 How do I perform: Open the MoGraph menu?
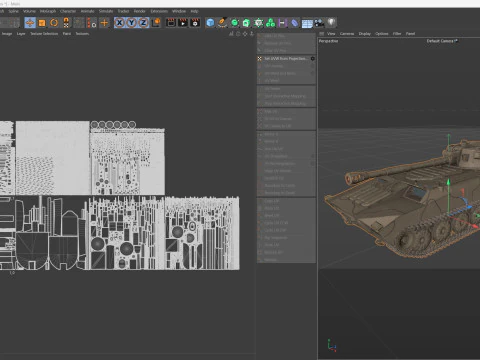click(x=48, y=11)
